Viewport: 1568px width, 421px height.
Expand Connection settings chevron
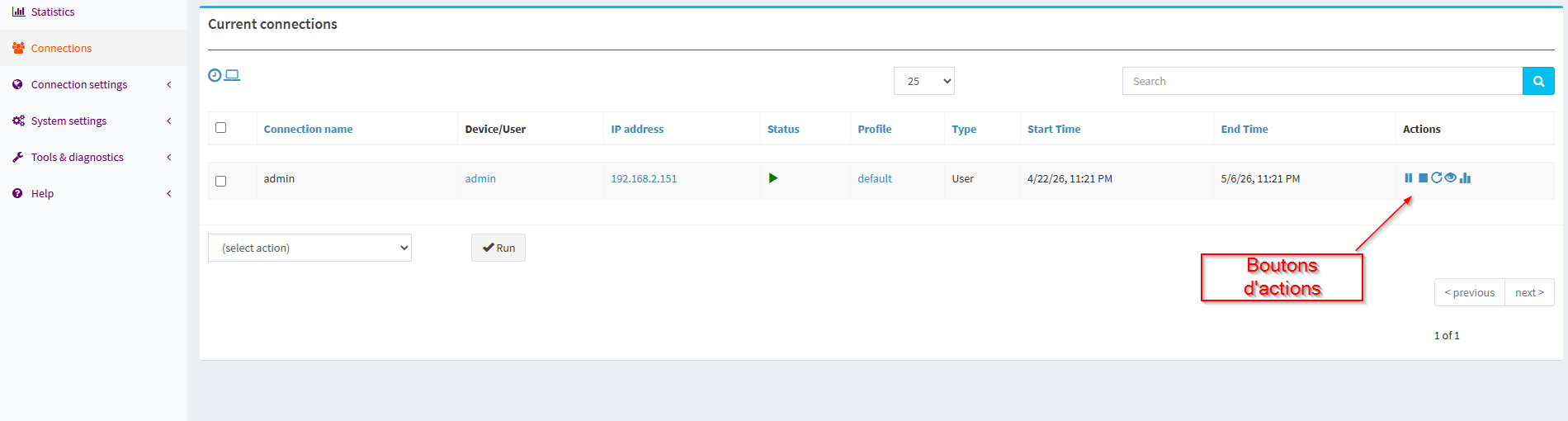point(169,84)
